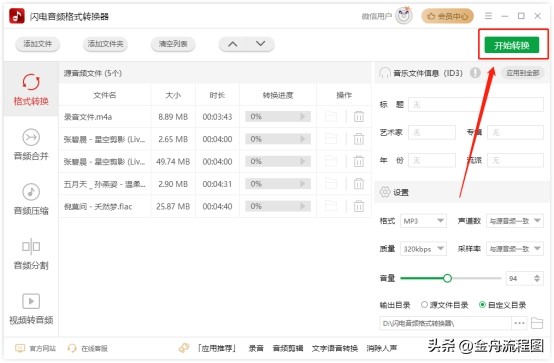The width and height of the screenshot is (554, 363).
Task: Delete 录音文件.m4a using trash icon
Action: [x=359, y=116]
